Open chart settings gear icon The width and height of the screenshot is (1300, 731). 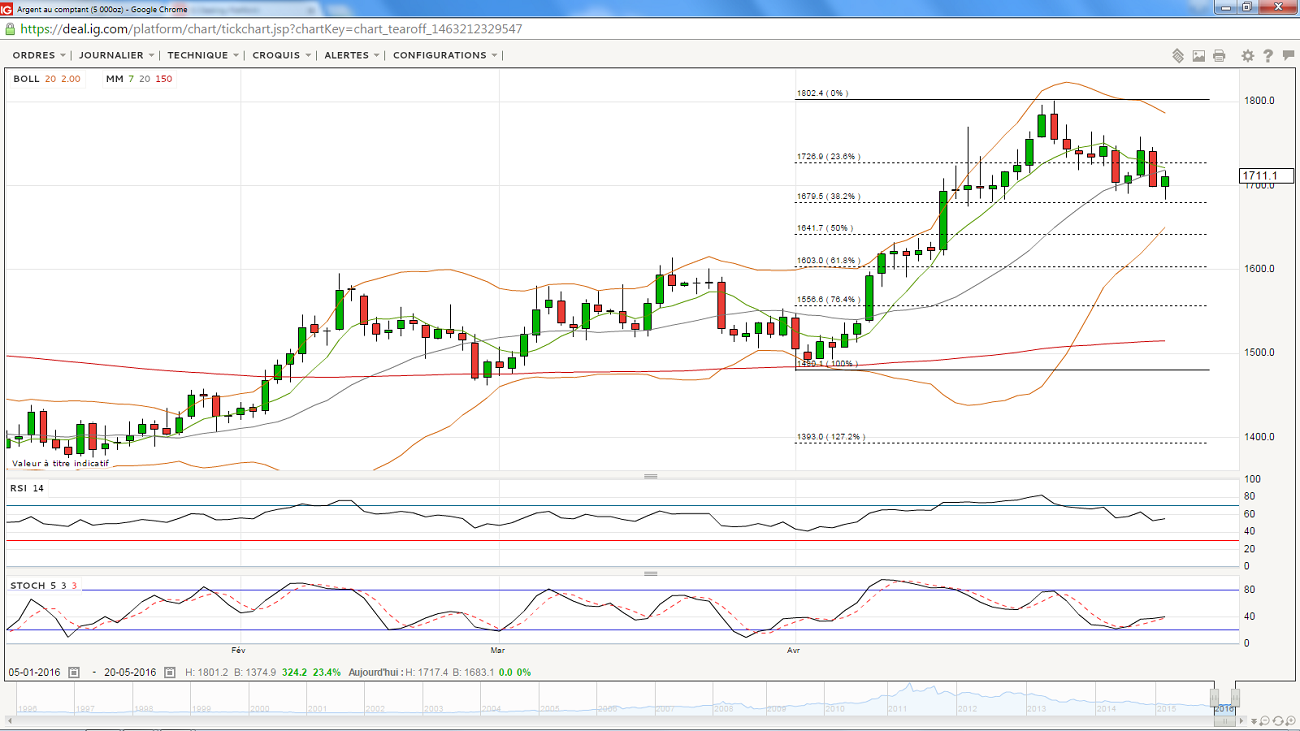(1248, 56)
